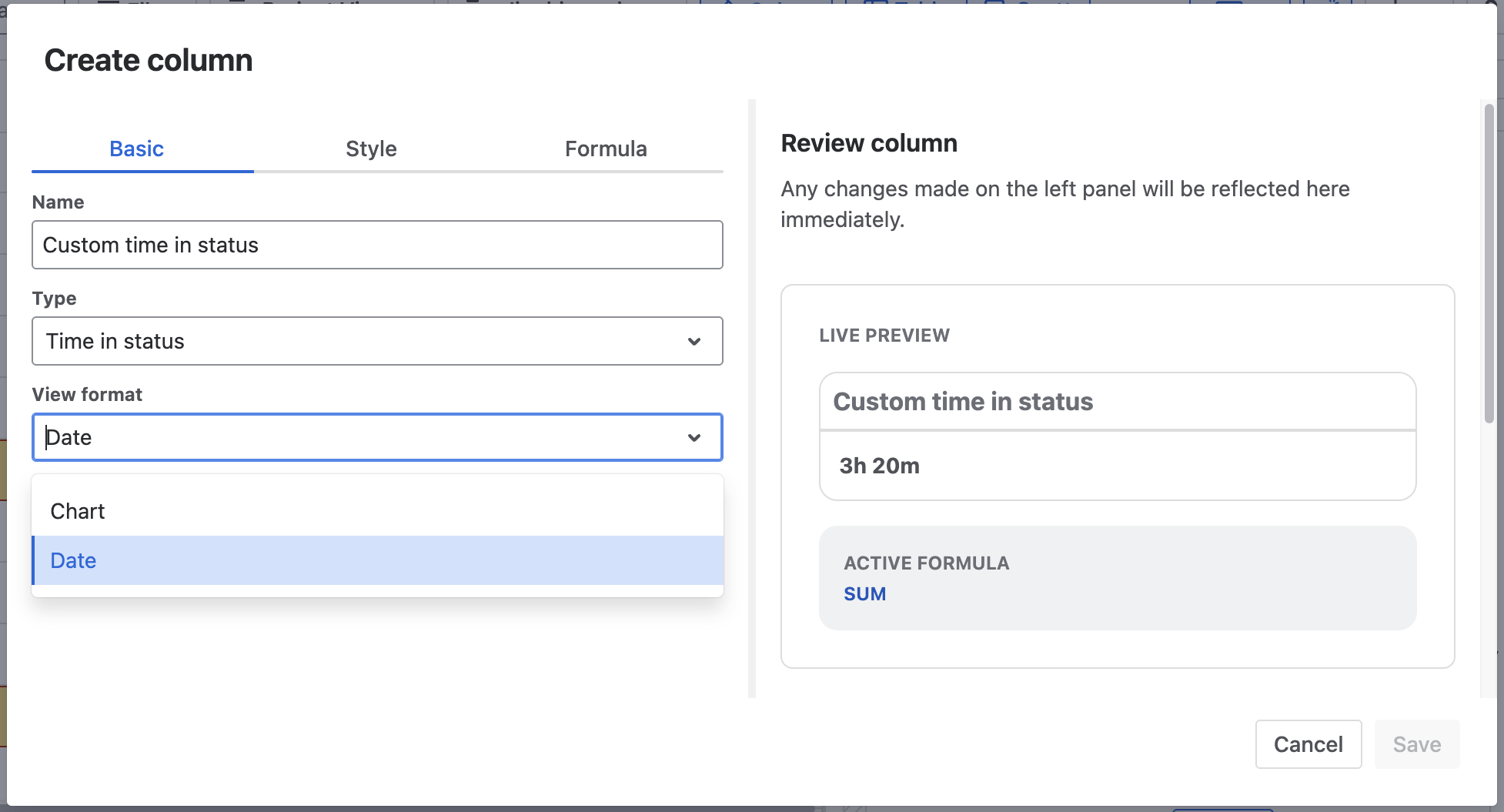The height and width of the screenshot is (812, 1504).
Task: Click the Save button
Action: (1416, 744)
